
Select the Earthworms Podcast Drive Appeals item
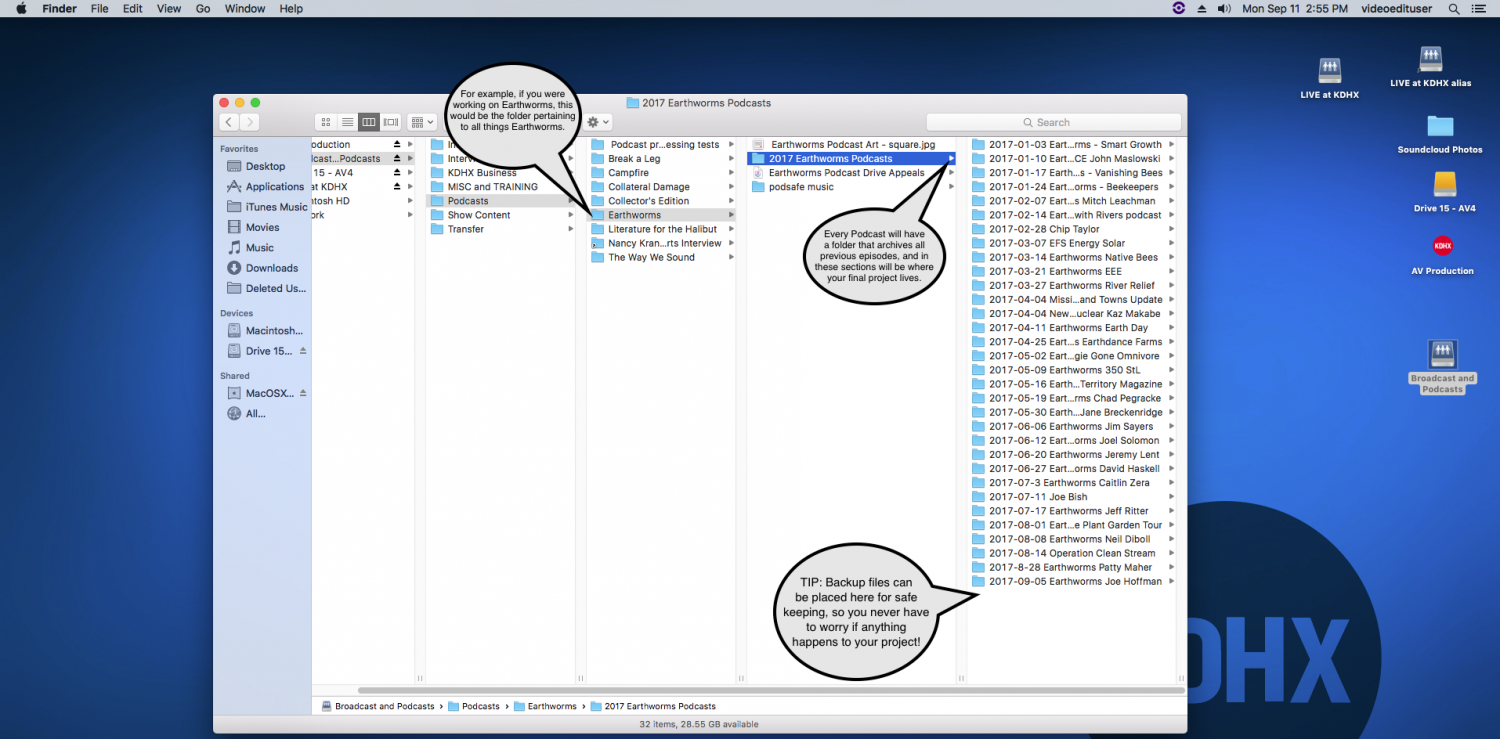pos(846,173)
